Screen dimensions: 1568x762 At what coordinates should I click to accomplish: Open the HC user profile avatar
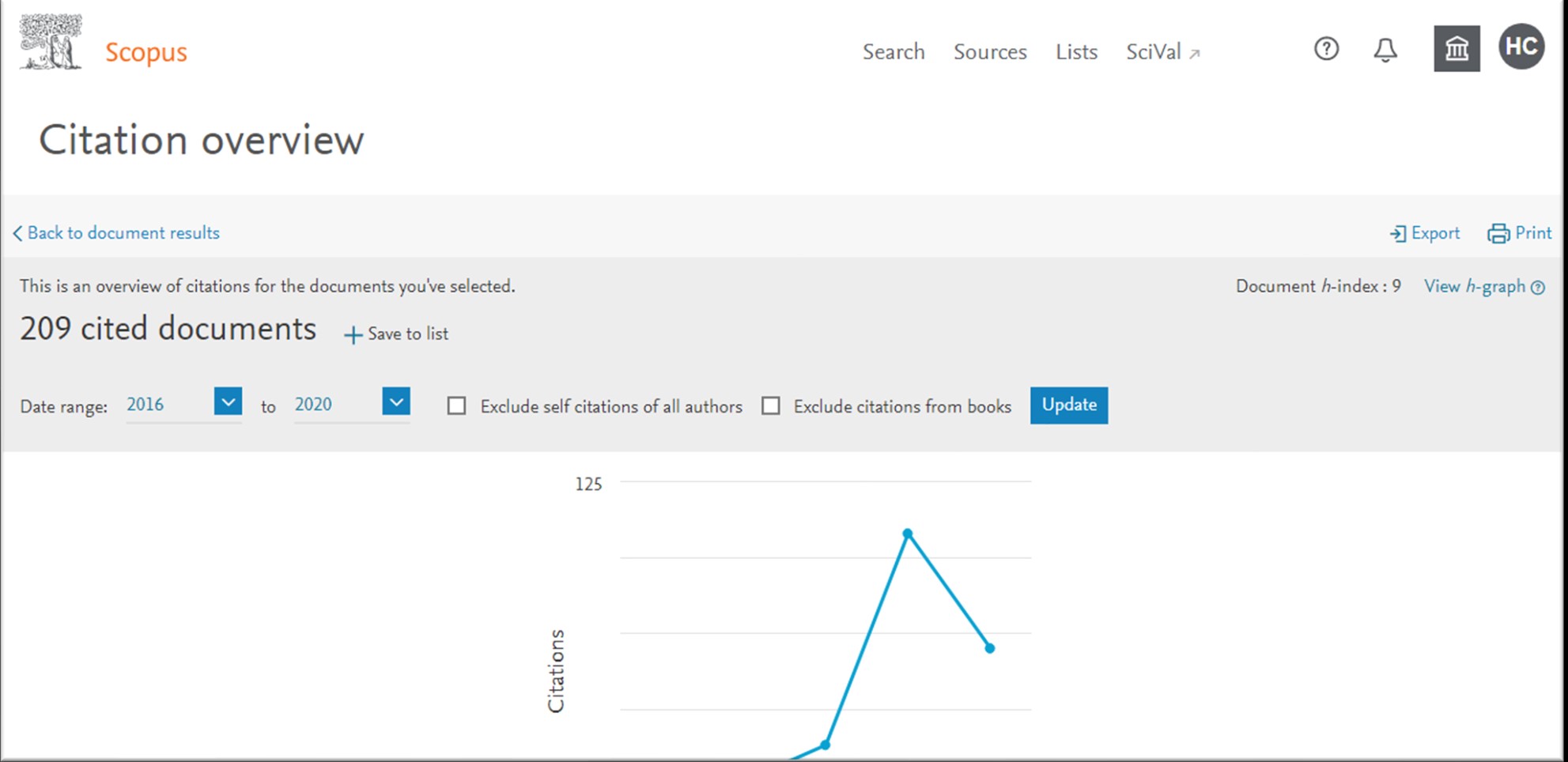[x=1521, y=47]
